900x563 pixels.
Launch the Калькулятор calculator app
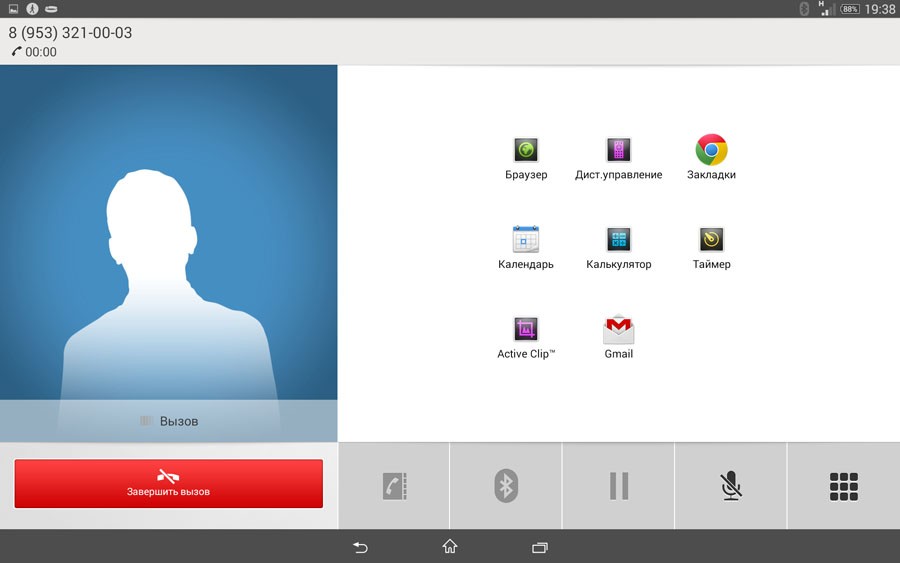point(618,239)
